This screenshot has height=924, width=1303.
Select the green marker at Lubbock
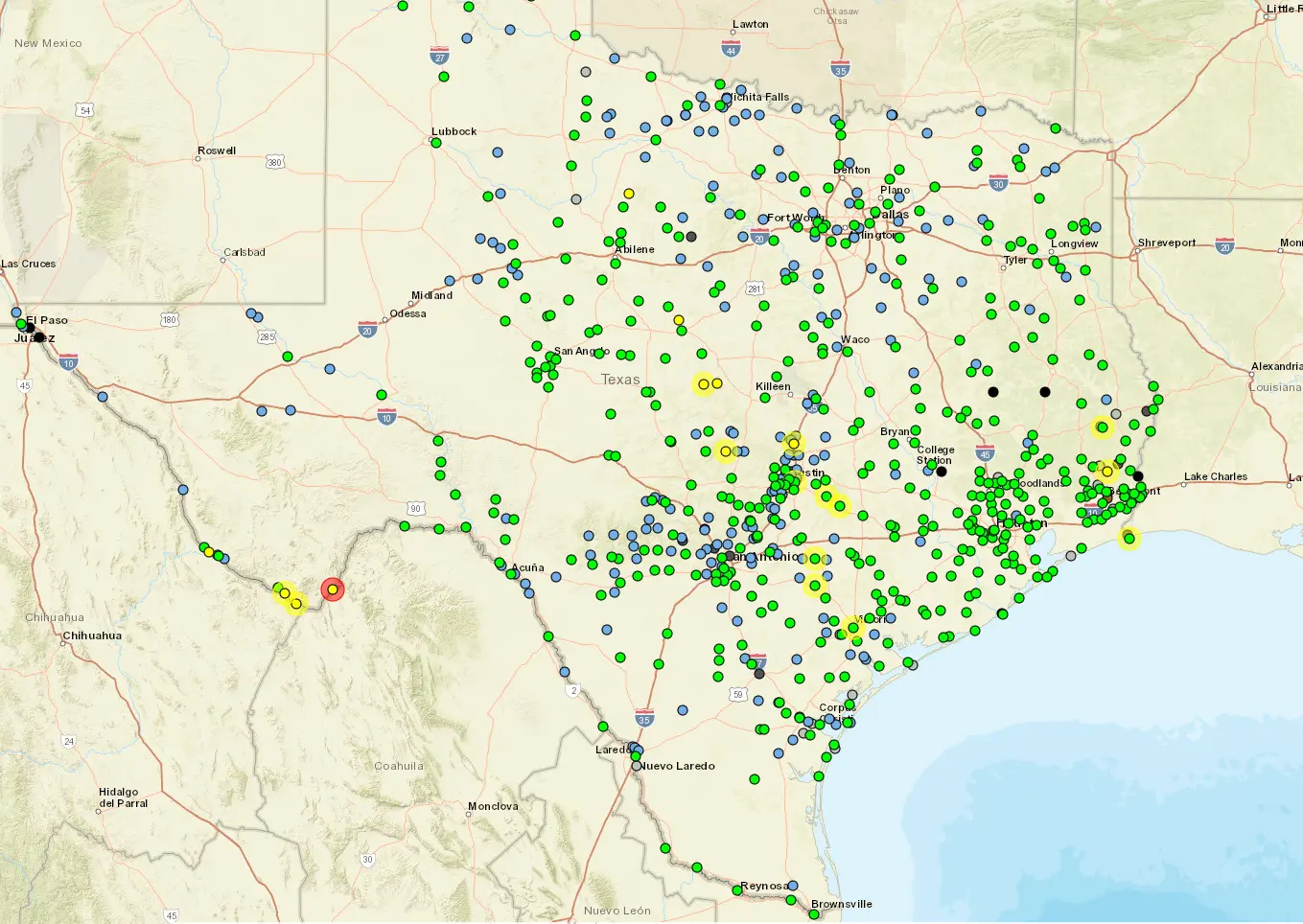(436, 143)
